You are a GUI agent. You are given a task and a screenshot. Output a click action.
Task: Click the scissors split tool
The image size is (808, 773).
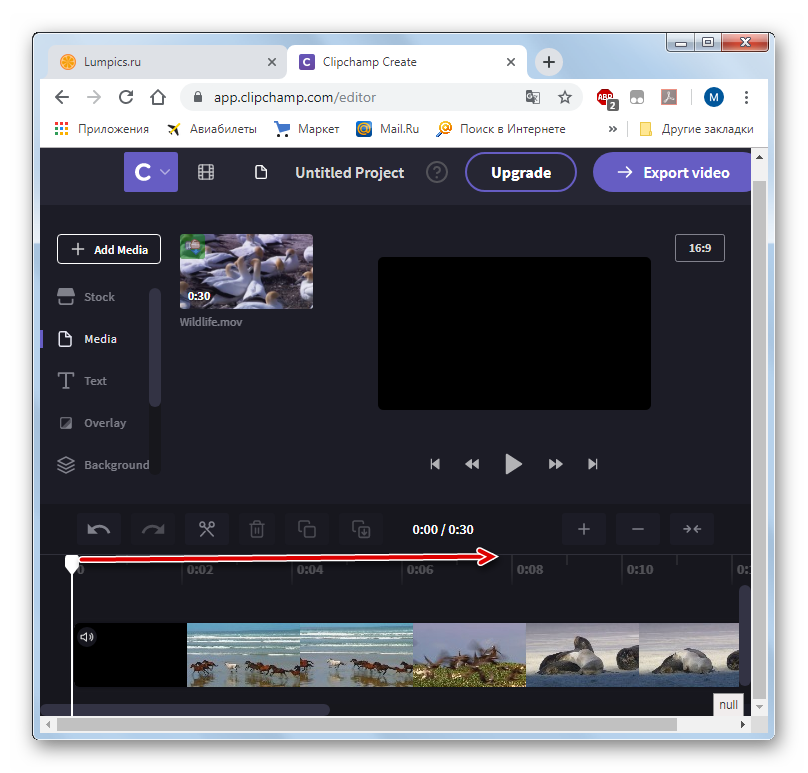pos(207,529)
